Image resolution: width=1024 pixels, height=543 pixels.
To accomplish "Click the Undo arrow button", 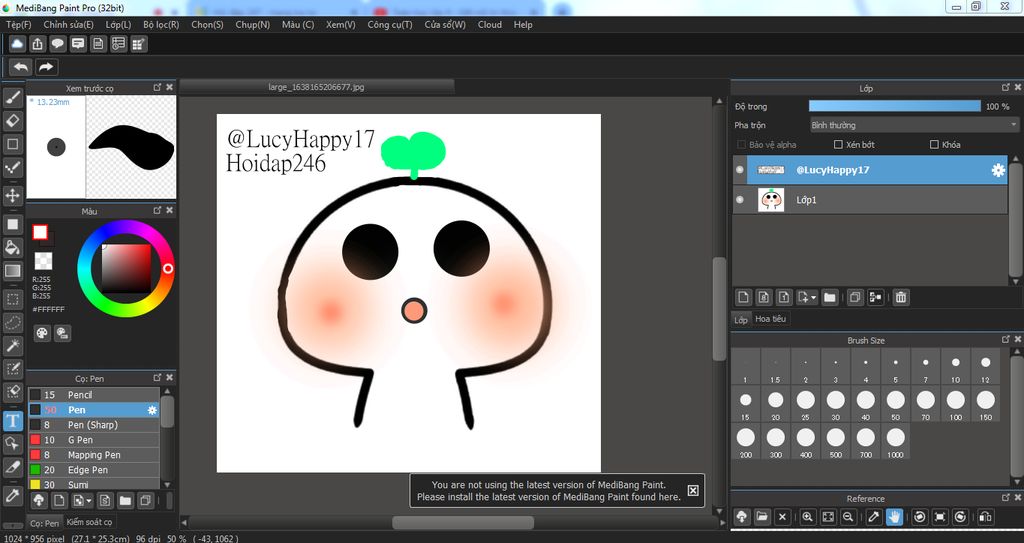I will coord(21,67).
